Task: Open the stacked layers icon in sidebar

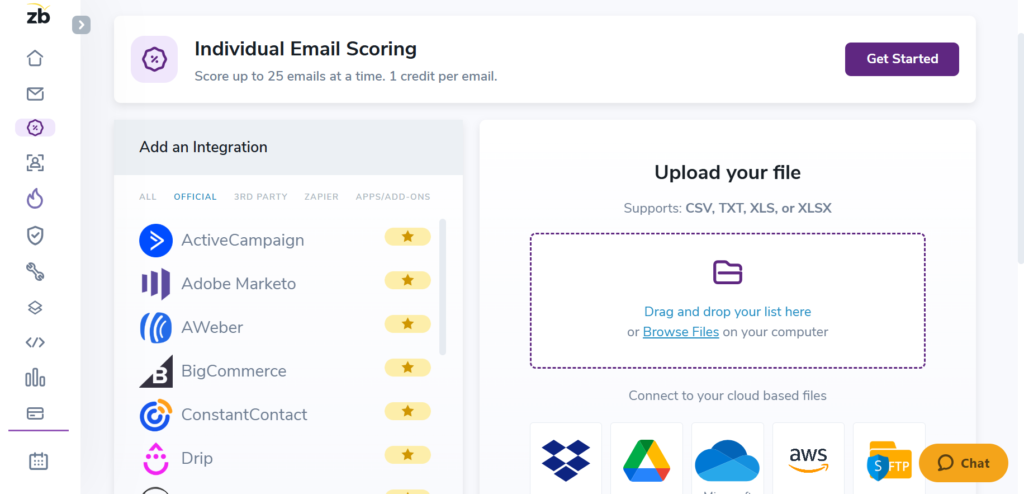Action: coord(35,307)
